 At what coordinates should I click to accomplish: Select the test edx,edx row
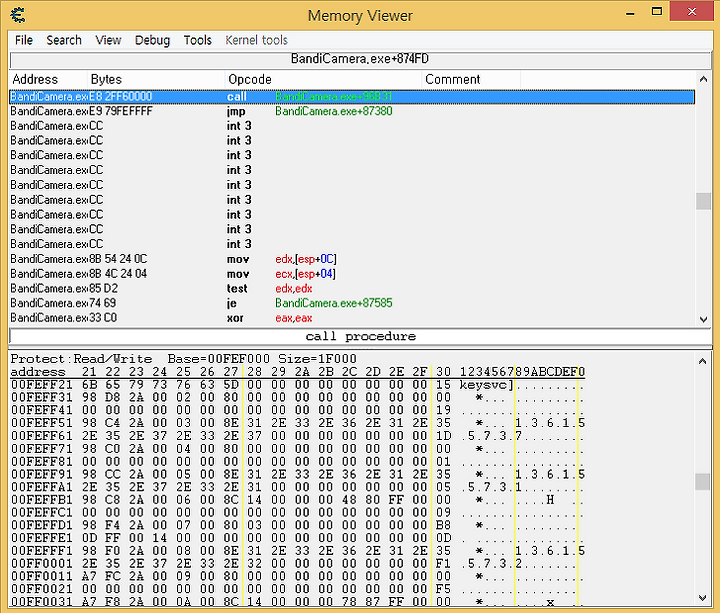pos(352,289)
